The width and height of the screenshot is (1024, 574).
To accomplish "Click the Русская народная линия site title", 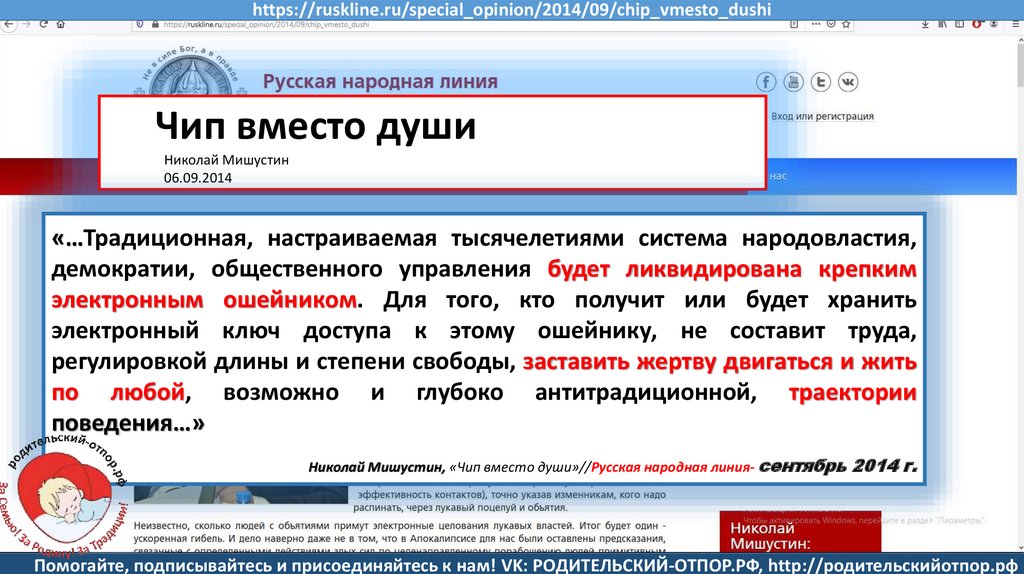I will [380, 82].
